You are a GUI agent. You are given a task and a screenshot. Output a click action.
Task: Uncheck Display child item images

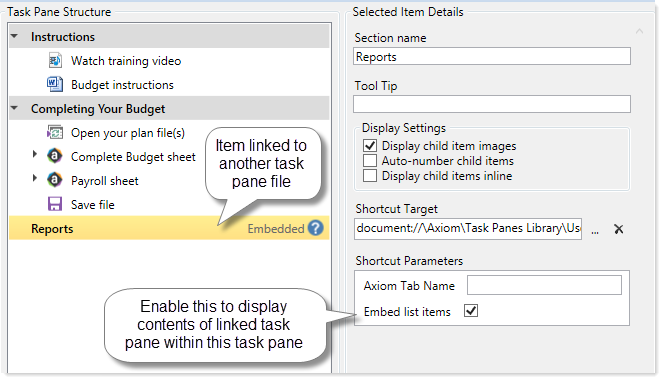pyautogui.click(x=370, y=146)
